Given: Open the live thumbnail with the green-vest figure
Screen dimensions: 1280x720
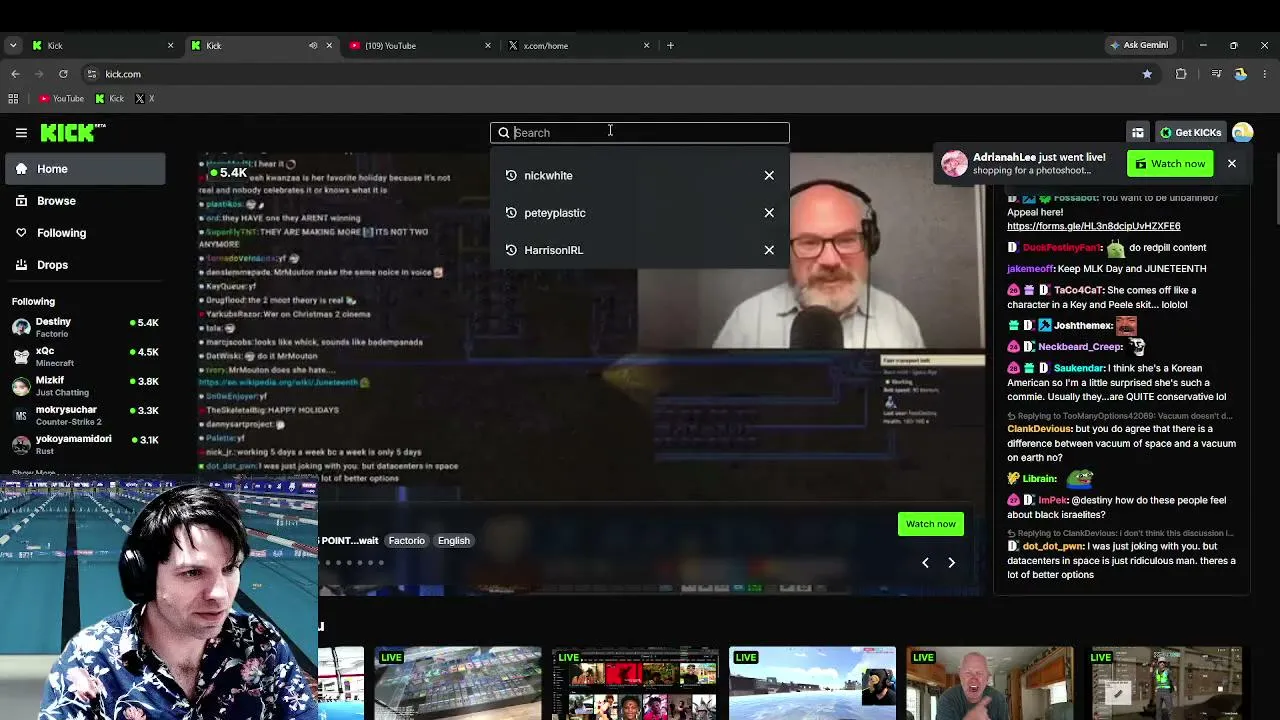Looking at the screenshot, I should click(1167, 683).
